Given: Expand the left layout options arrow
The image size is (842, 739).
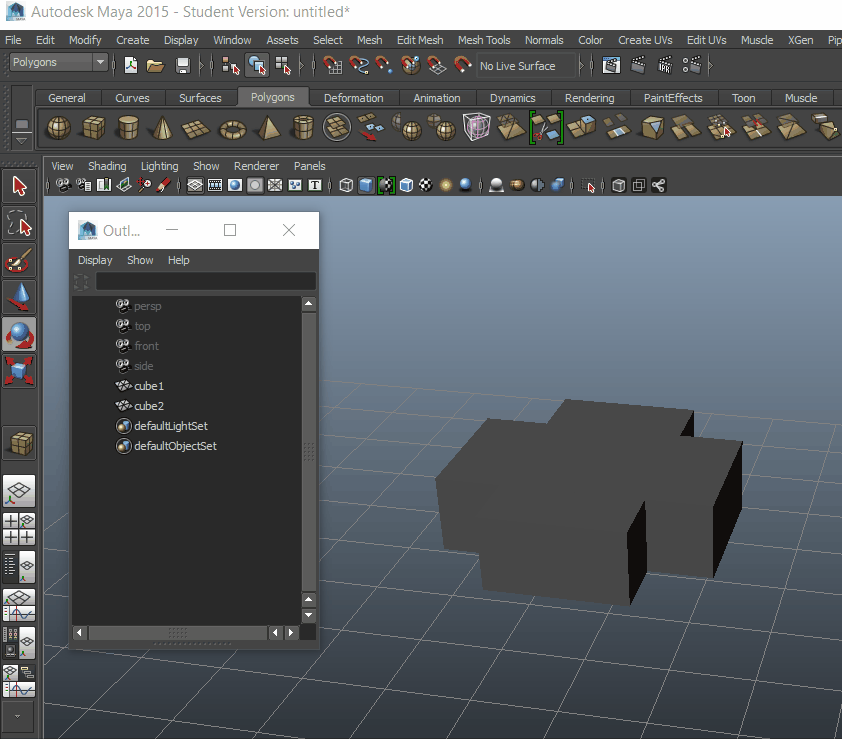Looking at the screenshot, I should (17, 716).
